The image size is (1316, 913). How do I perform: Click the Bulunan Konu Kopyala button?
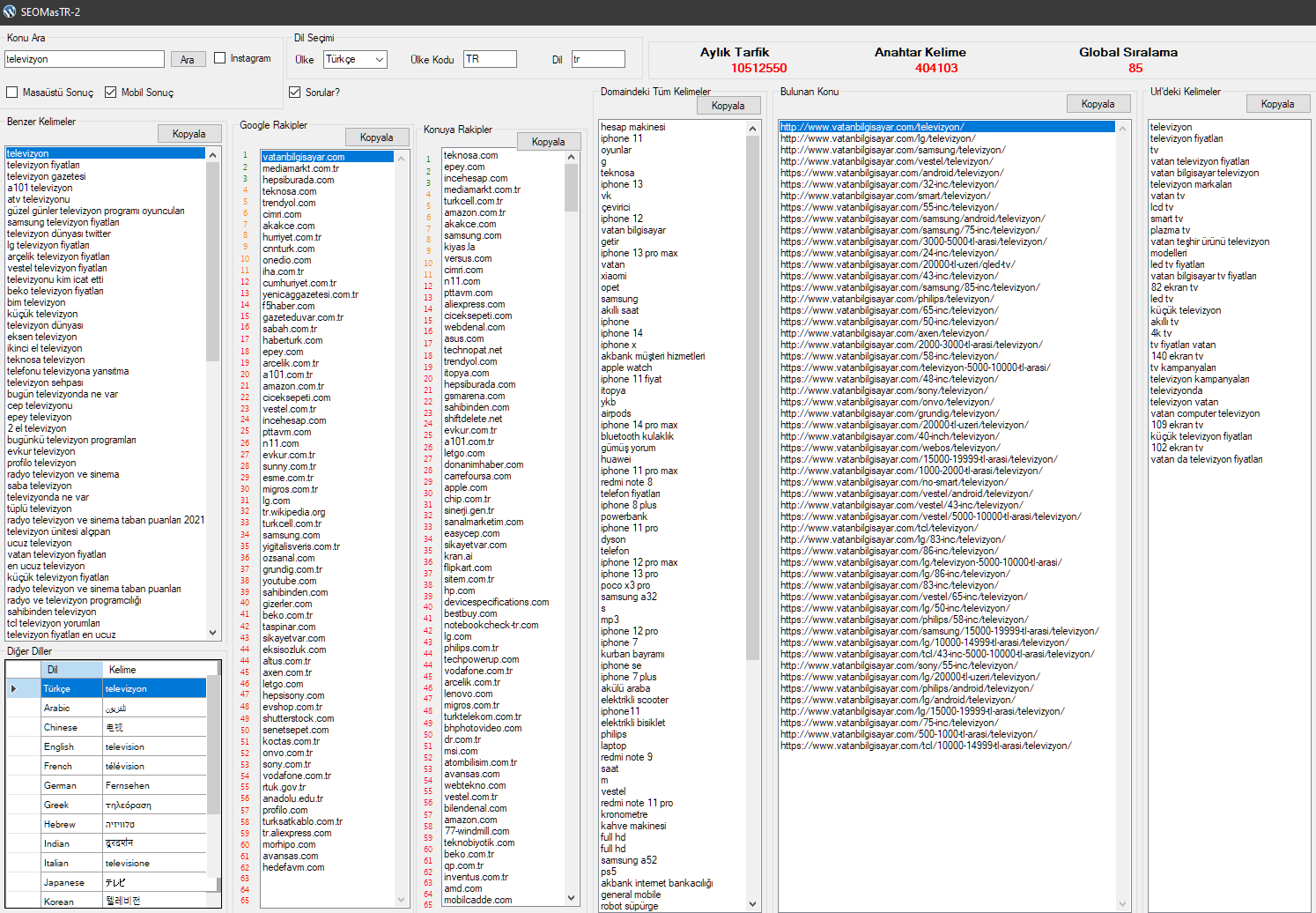1098,104
